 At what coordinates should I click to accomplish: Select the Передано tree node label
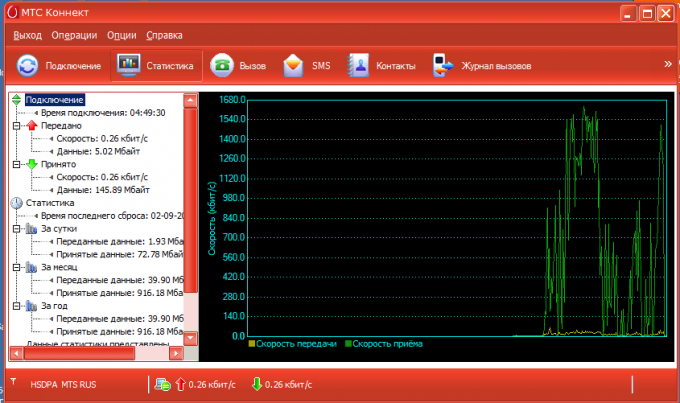pyautogui.click(x=61, y=126)
